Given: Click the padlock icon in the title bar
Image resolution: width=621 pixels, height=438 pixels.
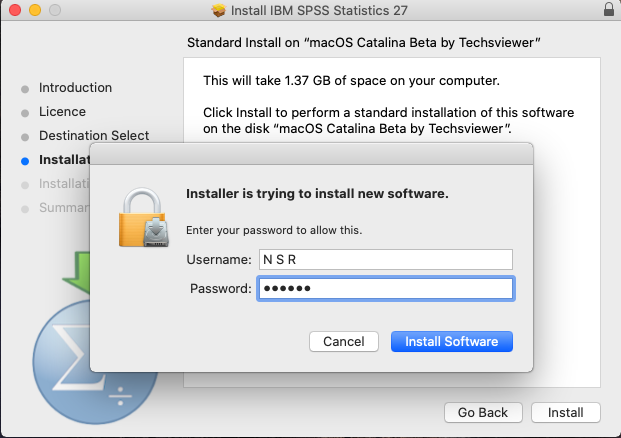Looking at the screenshot, I should [609, 10].
